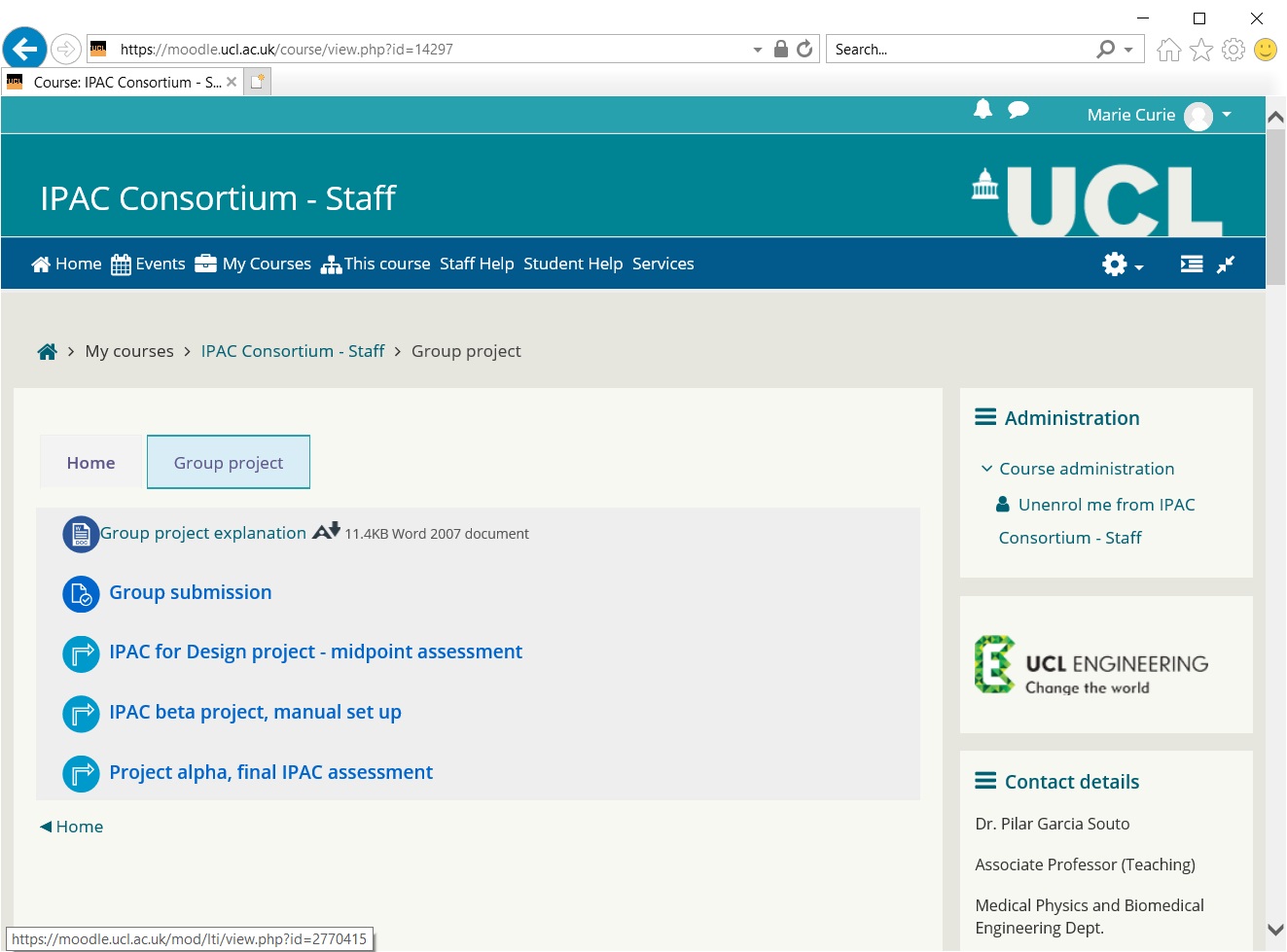Image resolution: width=1287 pixels, height=952 pixels.
Task: Click the back to Home link below activities
Action: [x=71, y=827]
